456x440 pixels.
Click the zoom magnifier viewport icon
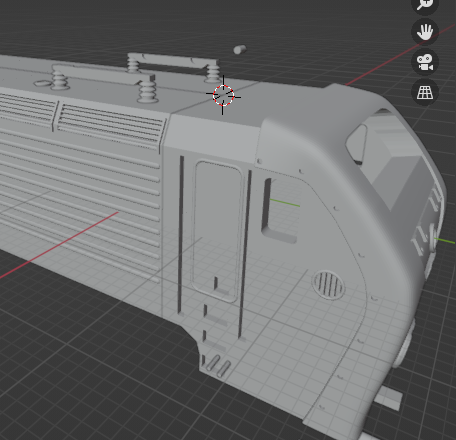[x=425, y=4]
